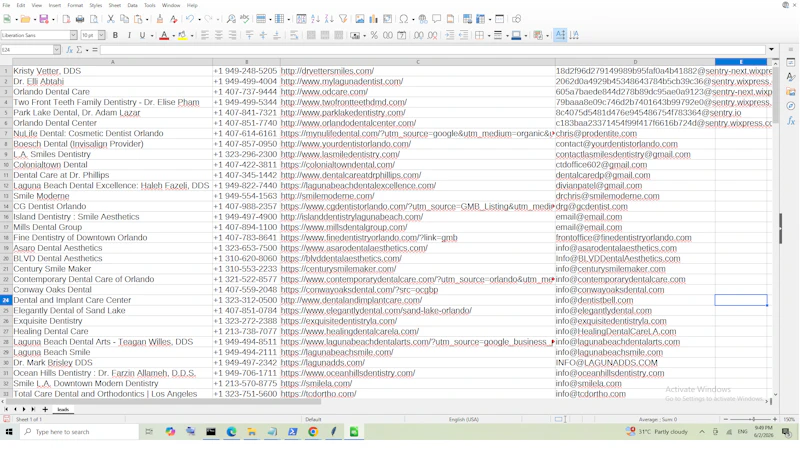The width and height of the screenshot is (800, 450).
Task: Toggle bold formatting
Action: click(x=115, y=35)
